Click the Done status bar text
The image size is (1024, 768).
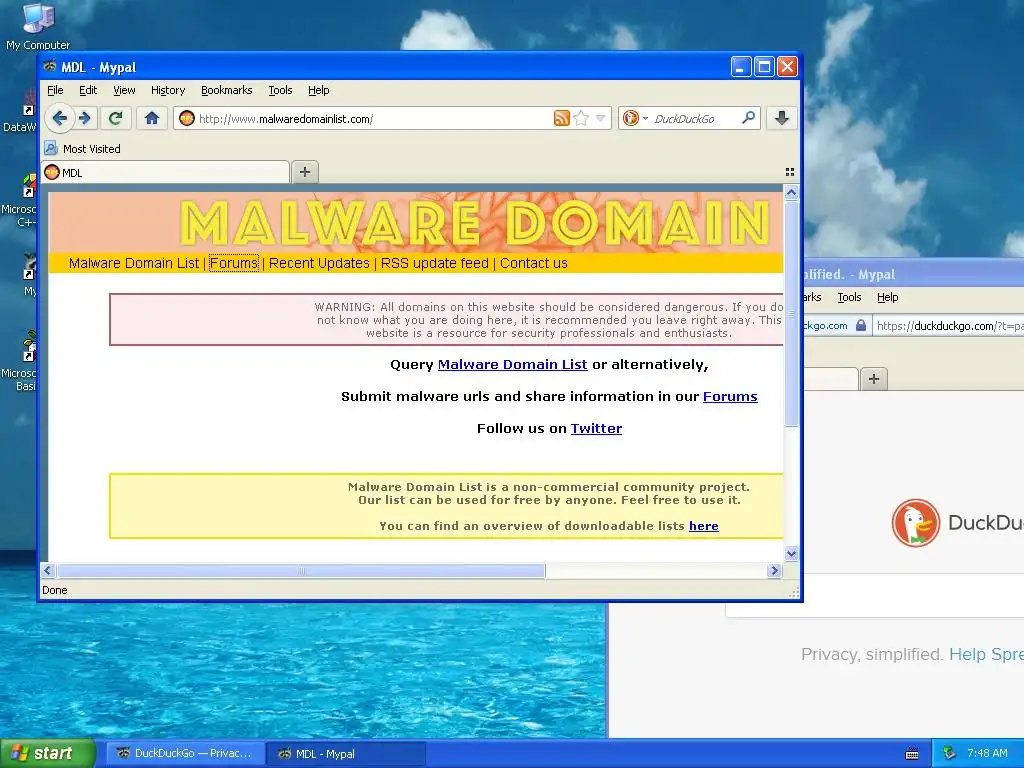55,590
